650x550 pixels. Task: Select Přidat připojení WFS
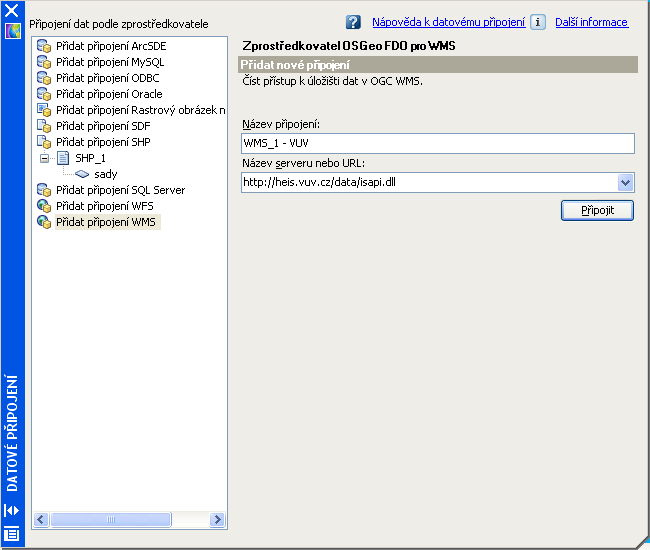point(103,206)
